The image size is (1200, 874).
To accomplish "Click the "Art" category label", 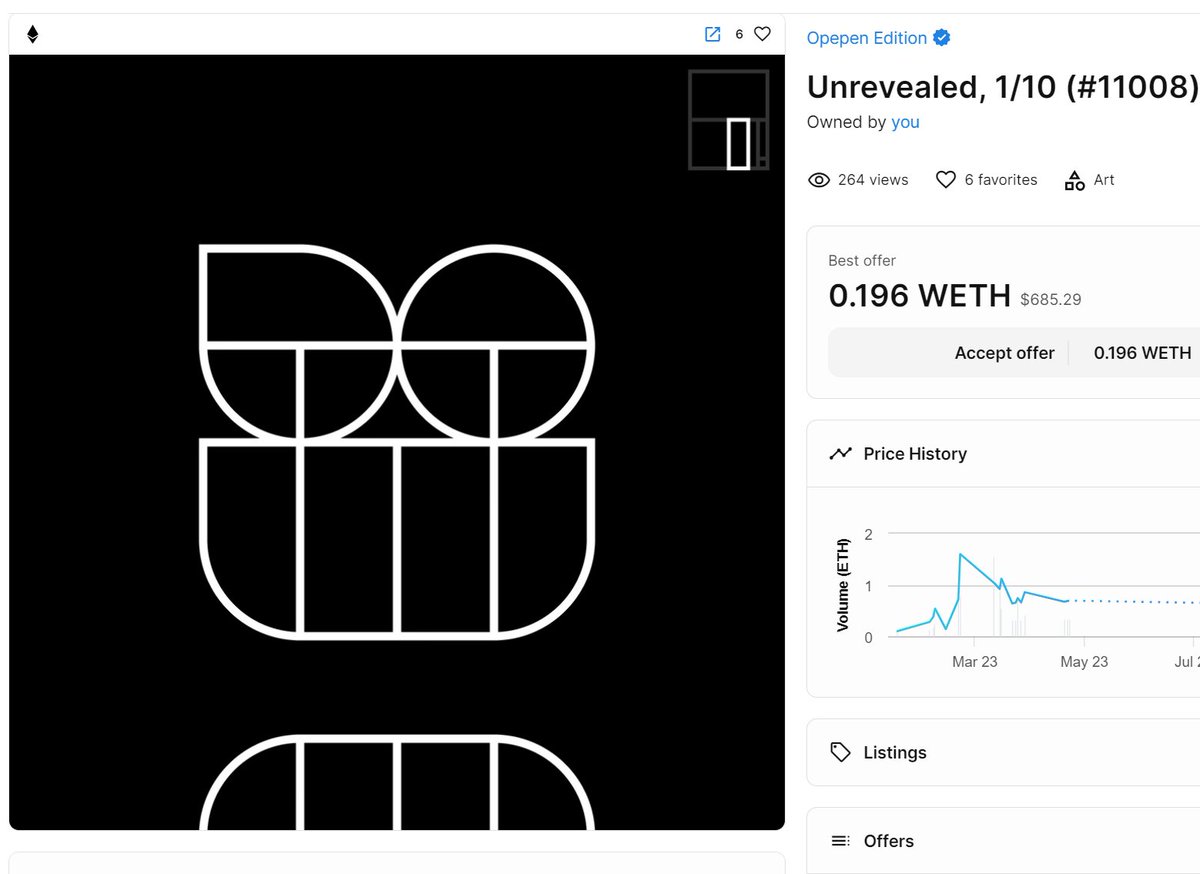I will (x=1104, y=180).
